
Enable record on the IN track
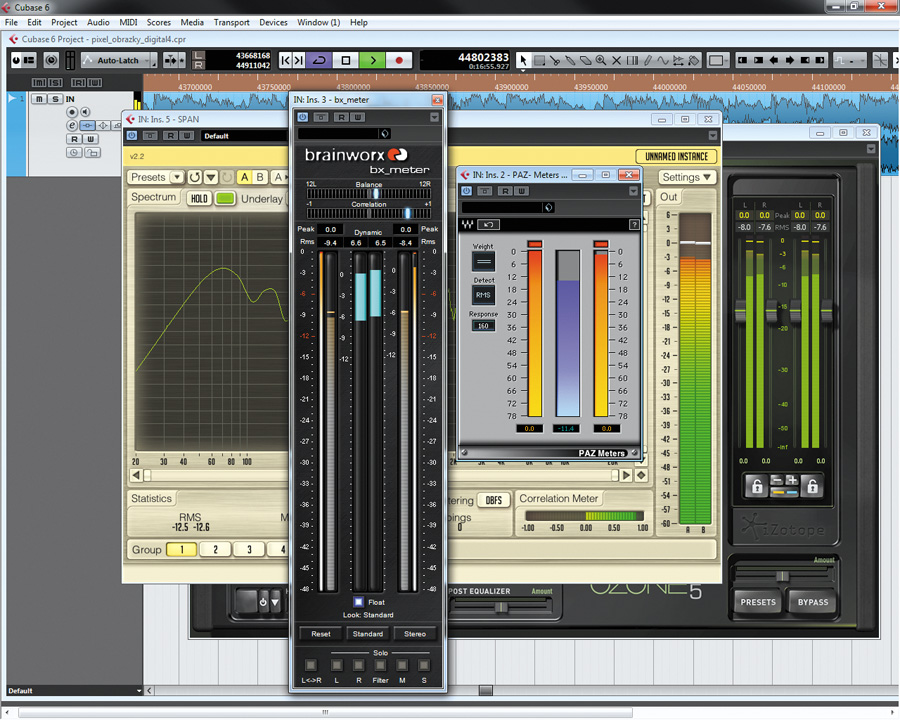click(x=72, y=112)
